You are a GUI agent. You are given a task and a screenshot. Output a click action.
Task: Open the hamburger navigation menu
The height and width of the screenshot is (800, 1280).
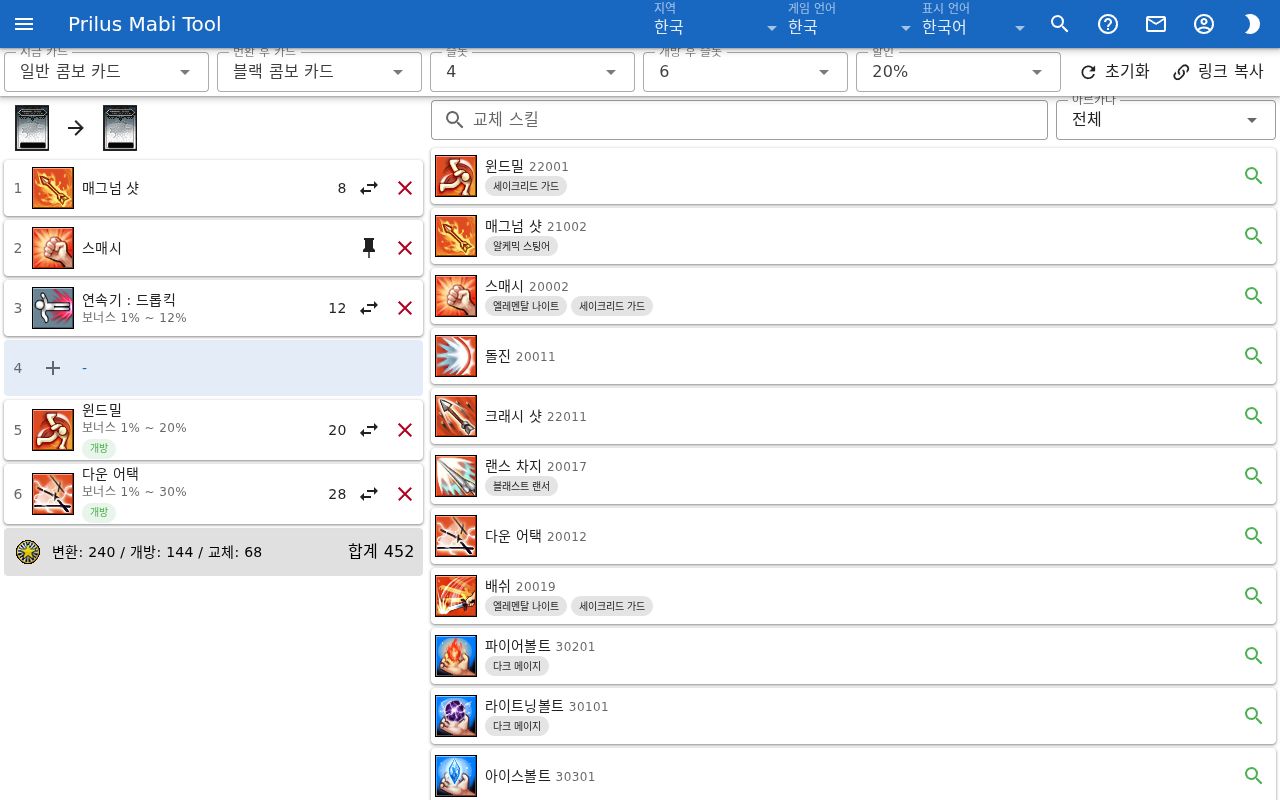(24, 24)
